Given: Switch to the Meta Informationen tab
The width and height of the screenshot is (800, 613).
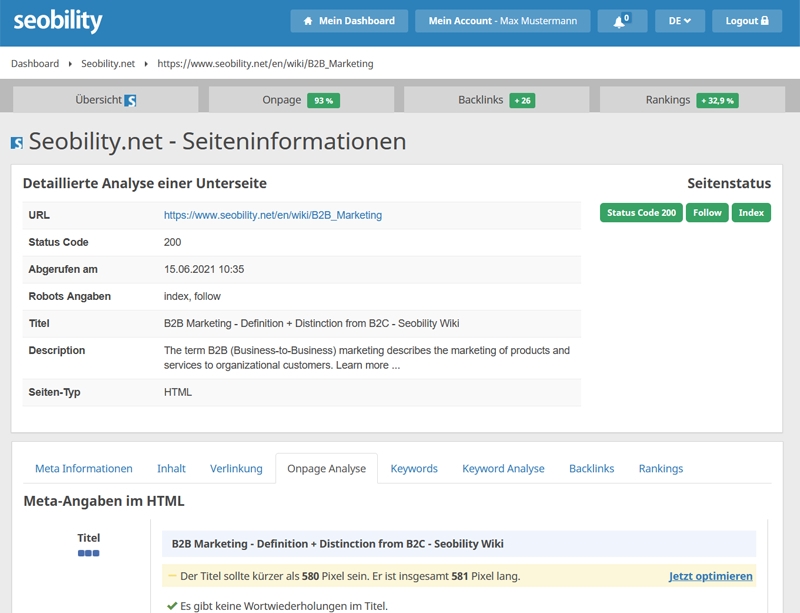Looking at the screenshot, I should [x=84, y=468].
